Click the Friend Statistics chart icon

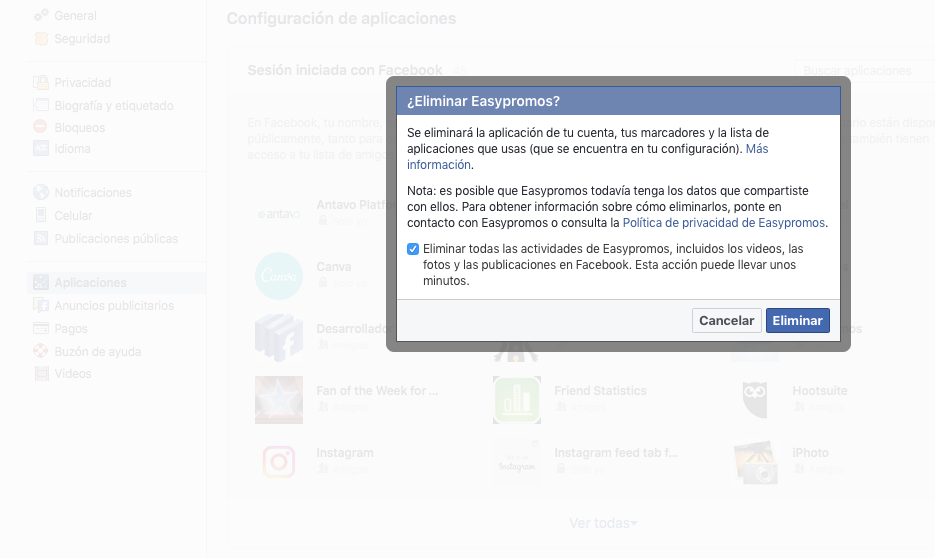(517, 400)
